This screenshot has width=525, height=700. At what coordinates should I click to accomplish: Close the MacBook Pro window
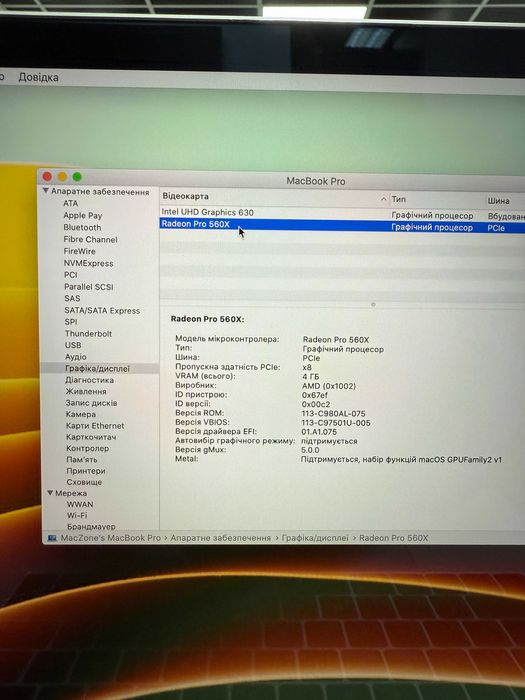click(x=47, y=176)
